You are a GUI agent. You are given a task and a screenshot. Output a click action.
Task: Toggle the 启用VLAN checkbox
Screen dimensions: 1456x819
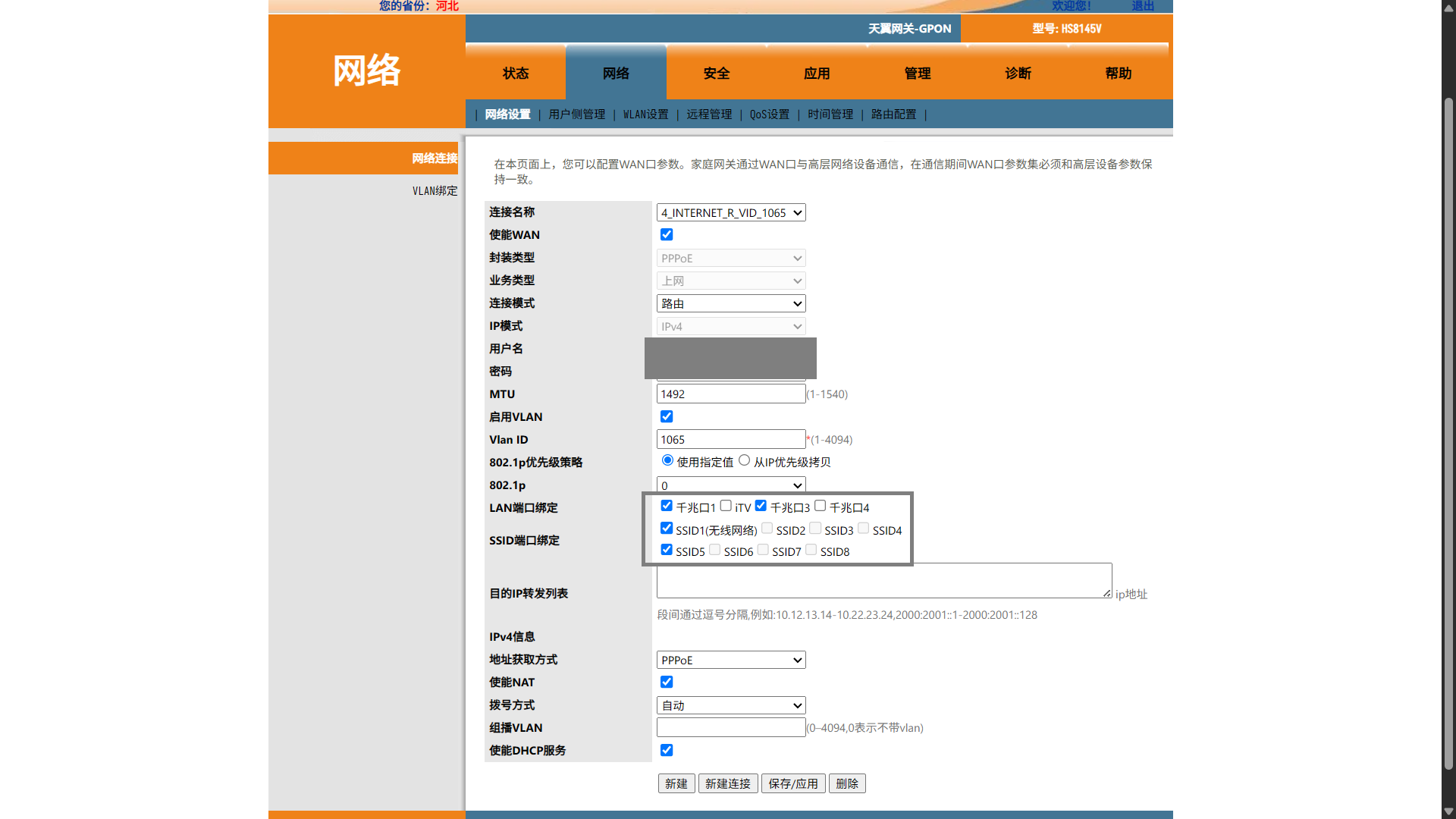tap(667, 417)
